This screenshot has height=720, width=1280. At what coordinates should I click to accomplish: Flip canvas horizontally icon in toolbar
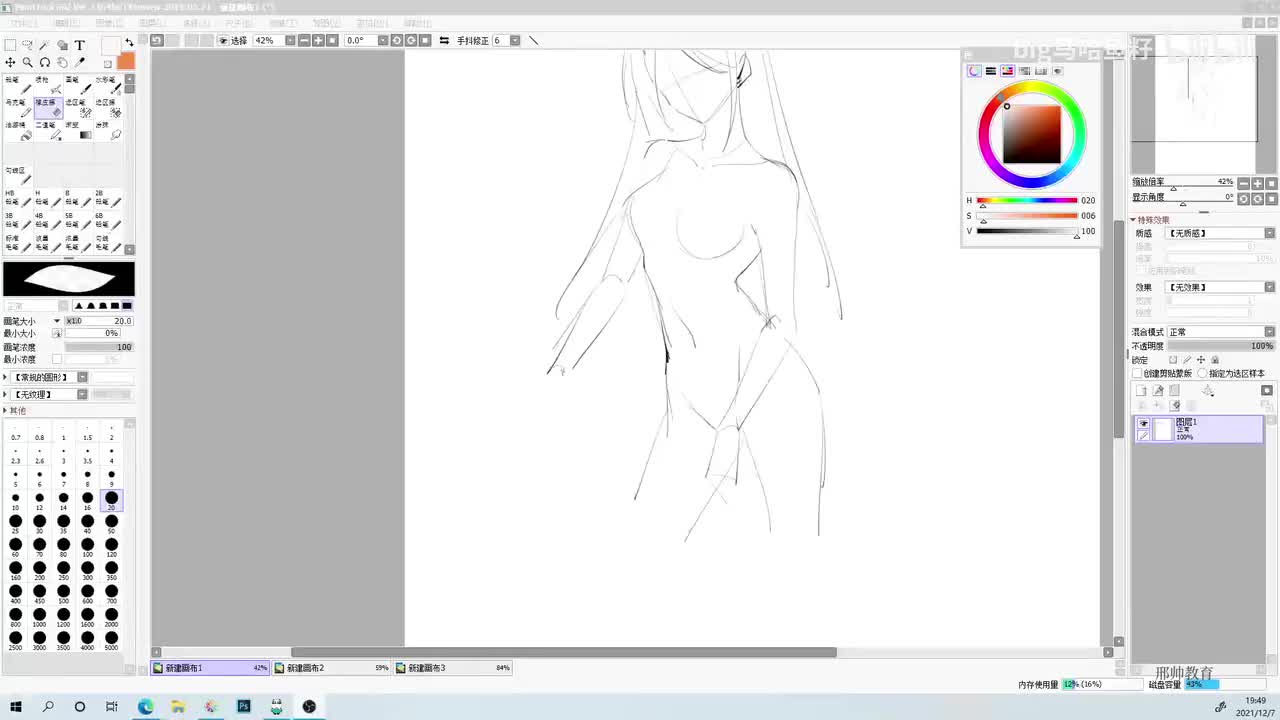pyautogui.click(x=444, y=40)
